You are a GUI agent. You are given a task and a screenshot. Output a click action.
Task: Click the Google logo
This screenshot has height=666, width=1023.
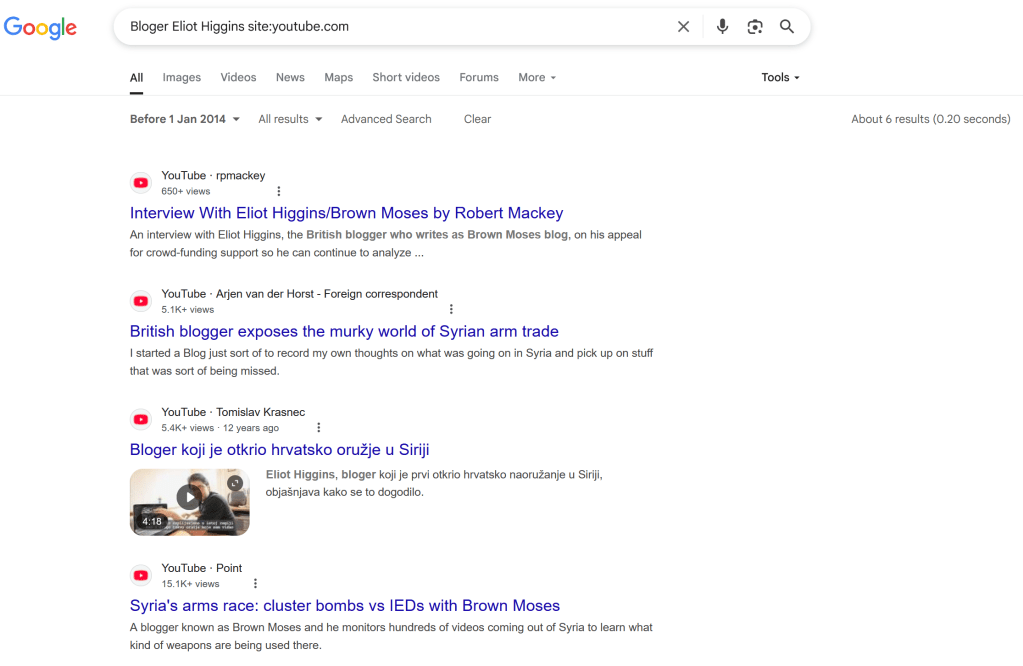pos(40,28)
